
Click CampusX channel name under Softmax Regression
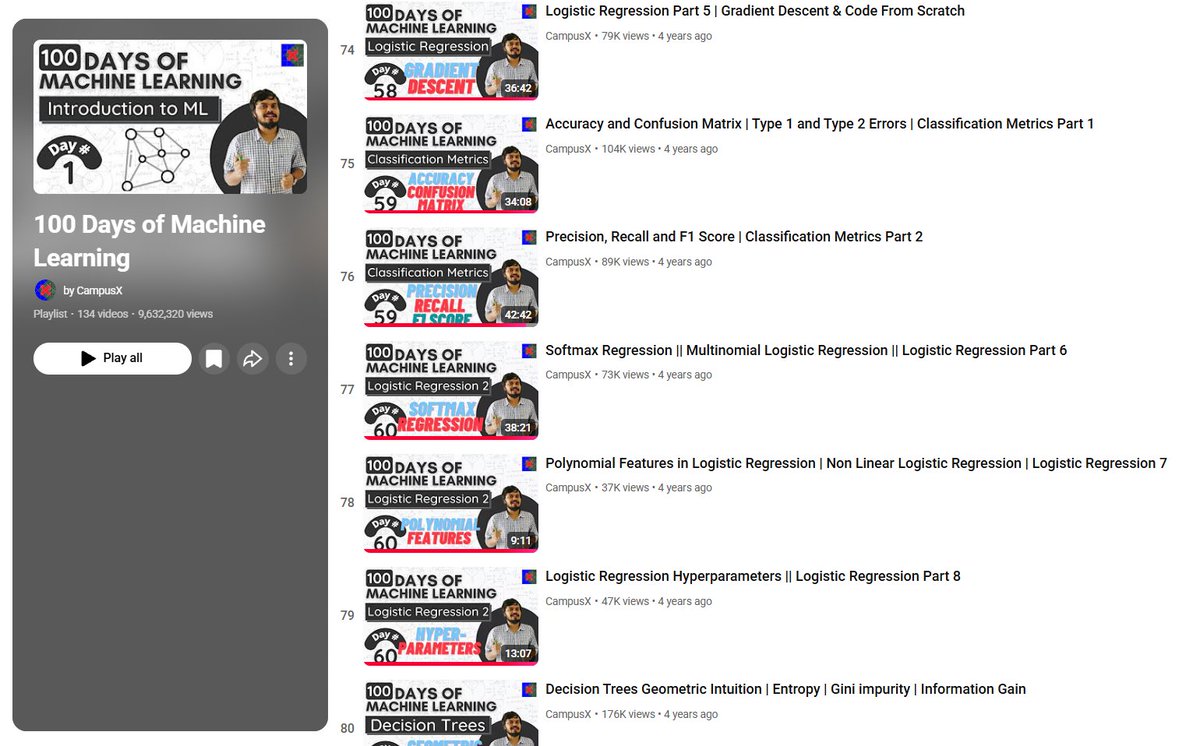(x=568, y=375)
